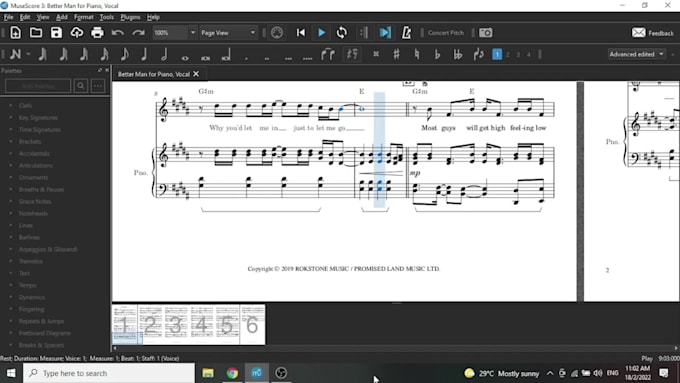Open the zoom level dropdown
This screenshot has height=383, width=680.
coord(193,33)
